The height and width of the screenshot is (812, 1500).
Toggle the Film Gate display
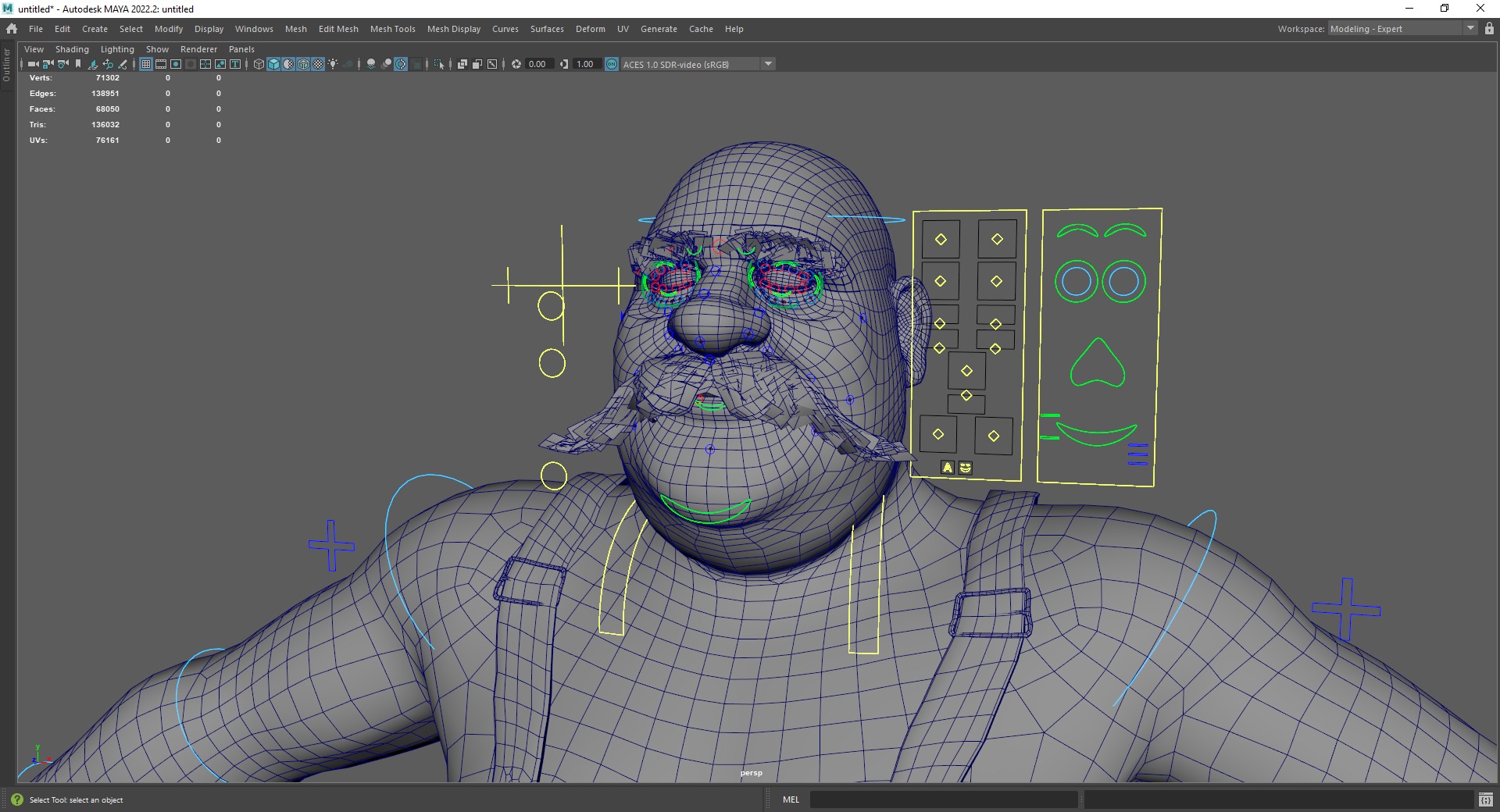tap(161, 64)
